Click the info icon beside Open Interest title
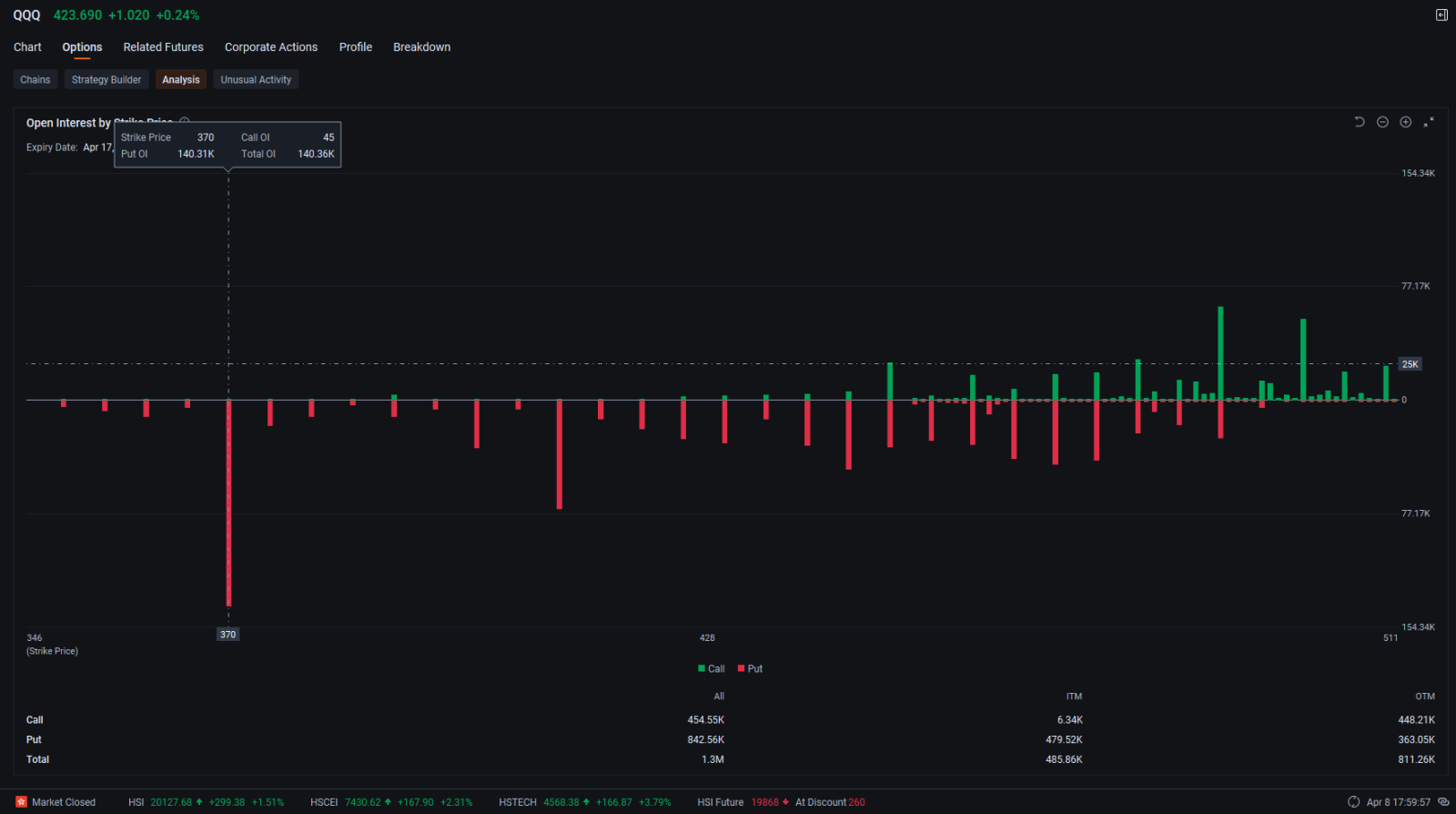The width and height of the screenshot is (1456, 814). [185, 121]
